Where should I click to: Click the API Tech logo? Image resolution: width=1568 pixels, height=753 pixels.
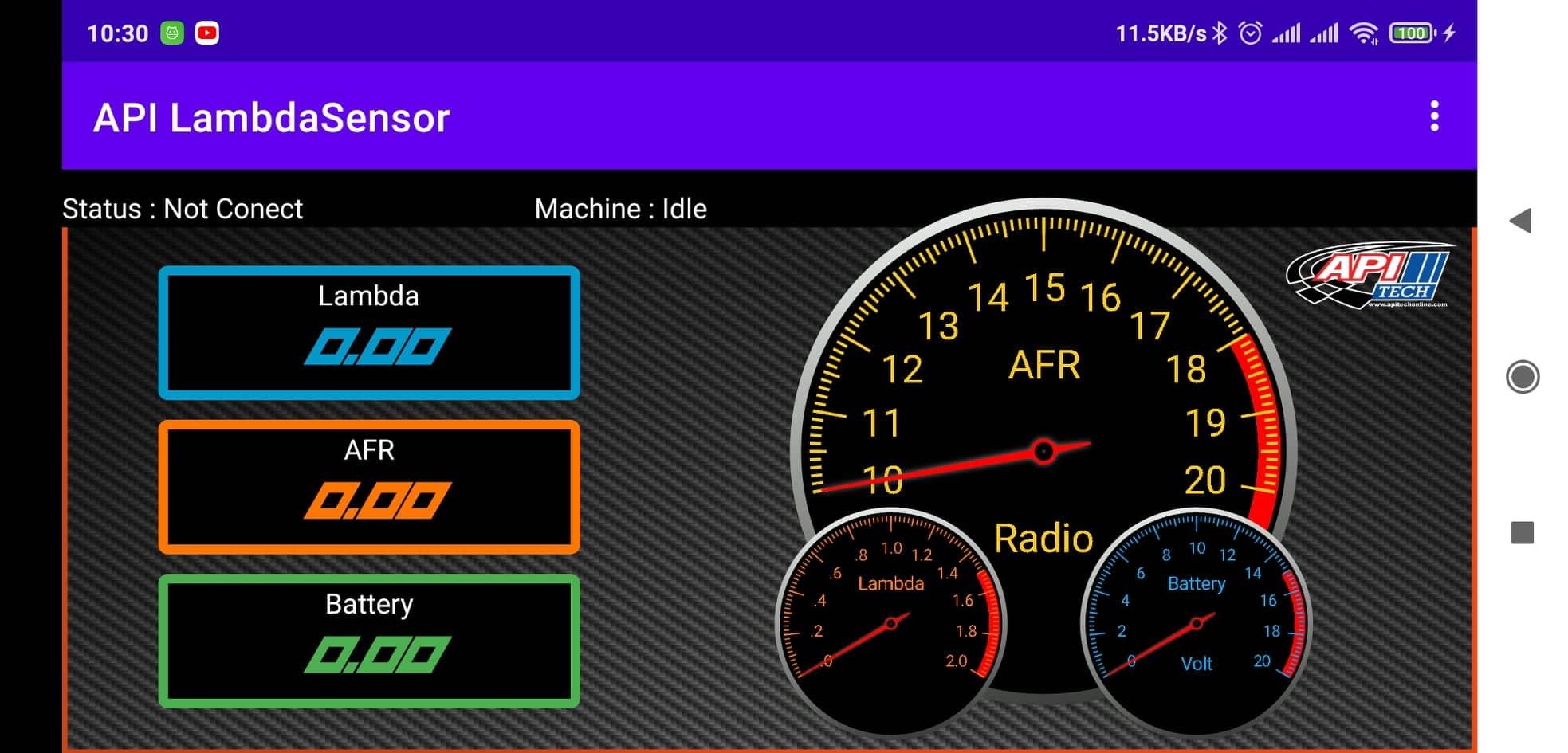1370,275
